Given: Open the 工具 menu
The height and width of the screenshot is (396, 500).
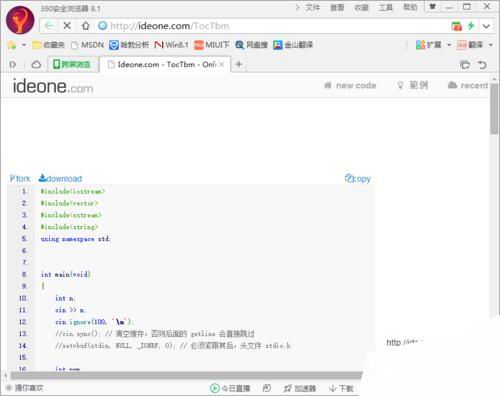Looking at the screenshot, I should pyautogui.click(x=386, y=7).
